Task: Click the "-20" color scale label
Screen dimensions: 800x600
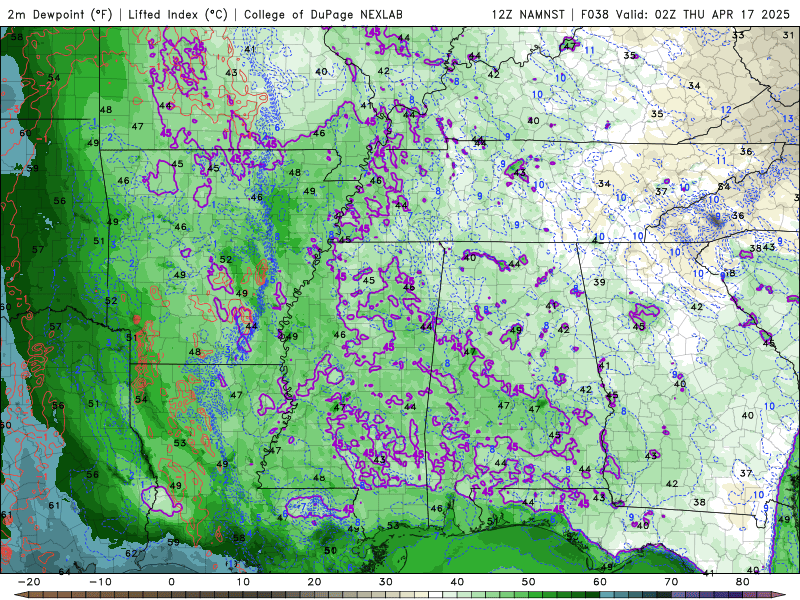Action: [29, 582]
